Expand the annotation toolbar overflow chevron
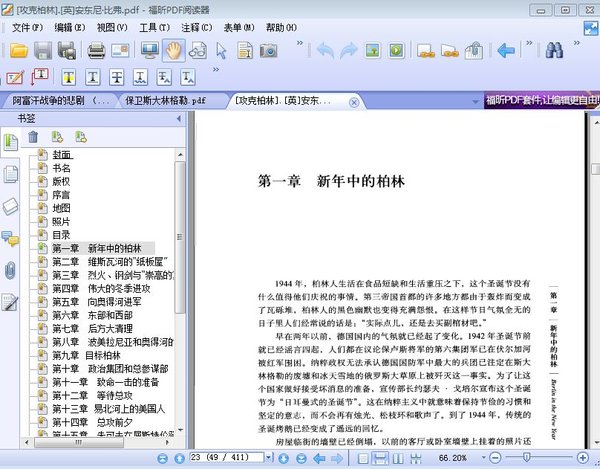Screen dimensions: 600x469 216,70
